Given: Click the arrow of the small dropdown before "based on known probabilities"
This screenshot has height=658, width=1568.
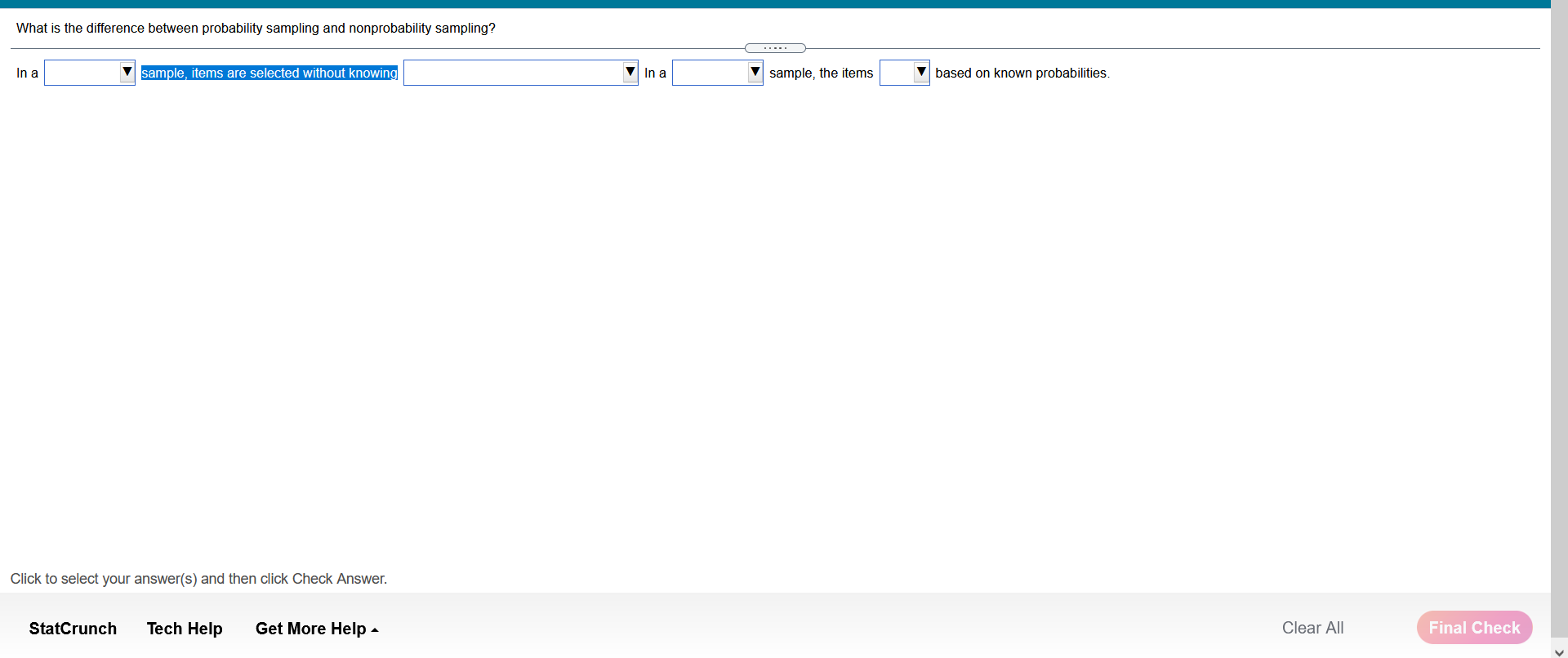Looking at the screenshot, I should 921,72.
